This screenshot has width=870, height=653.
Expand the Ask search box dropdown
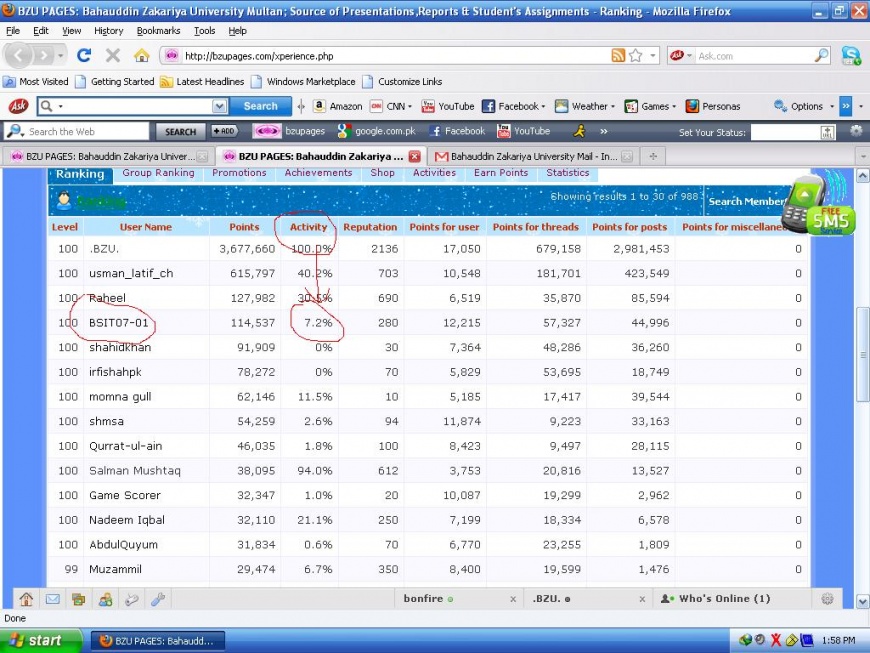[x=219, y=106]
